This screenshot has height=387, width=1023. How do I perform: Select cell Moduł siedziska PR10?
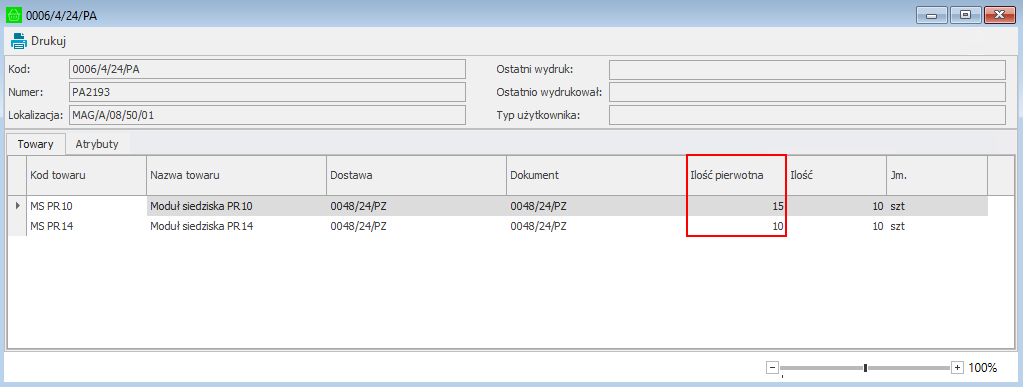[236, 207]
